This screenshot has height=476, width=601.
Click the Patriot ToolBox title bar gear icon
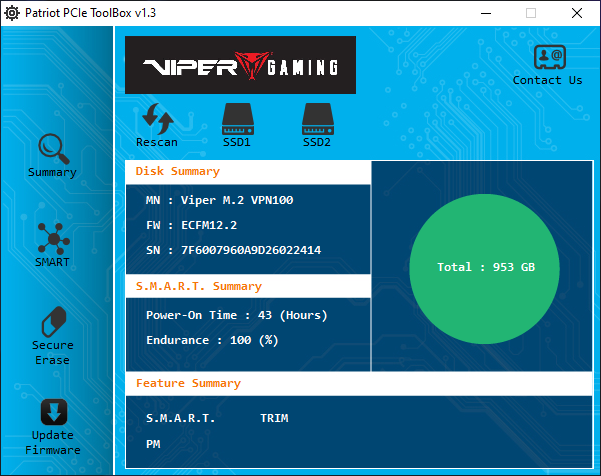12,13
